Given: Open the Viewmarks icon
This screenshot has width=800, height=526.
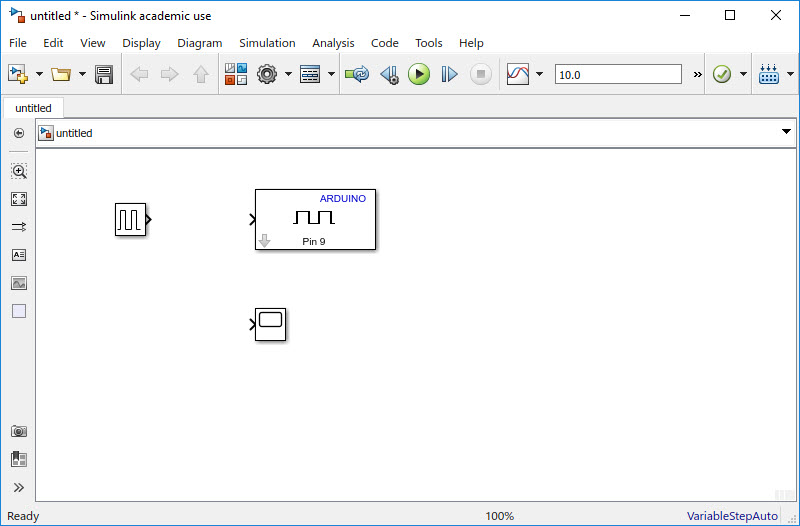Looking at the screenshot, I should (x=19, y=459).
